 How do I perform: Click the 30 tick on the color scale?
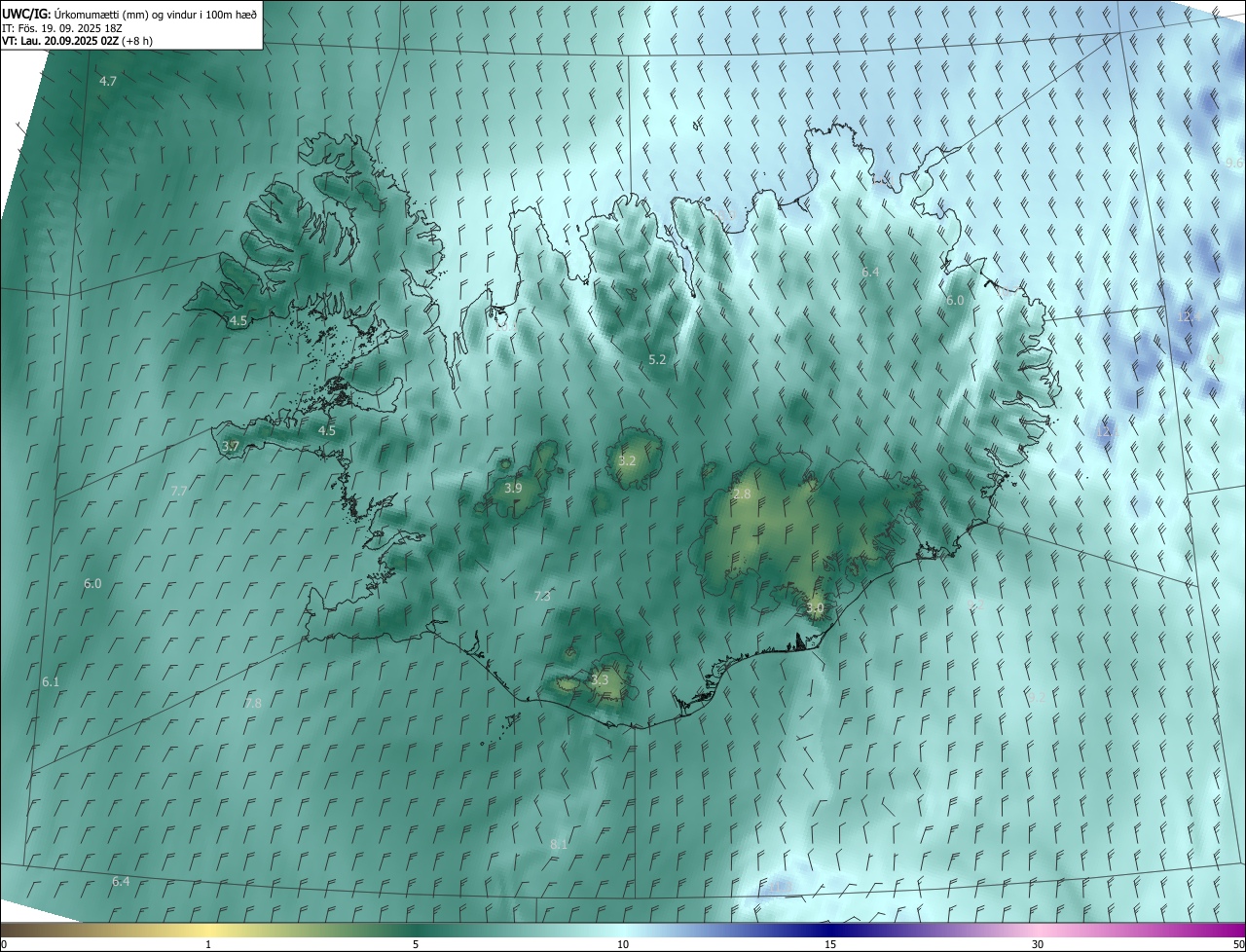[1038, 944]
